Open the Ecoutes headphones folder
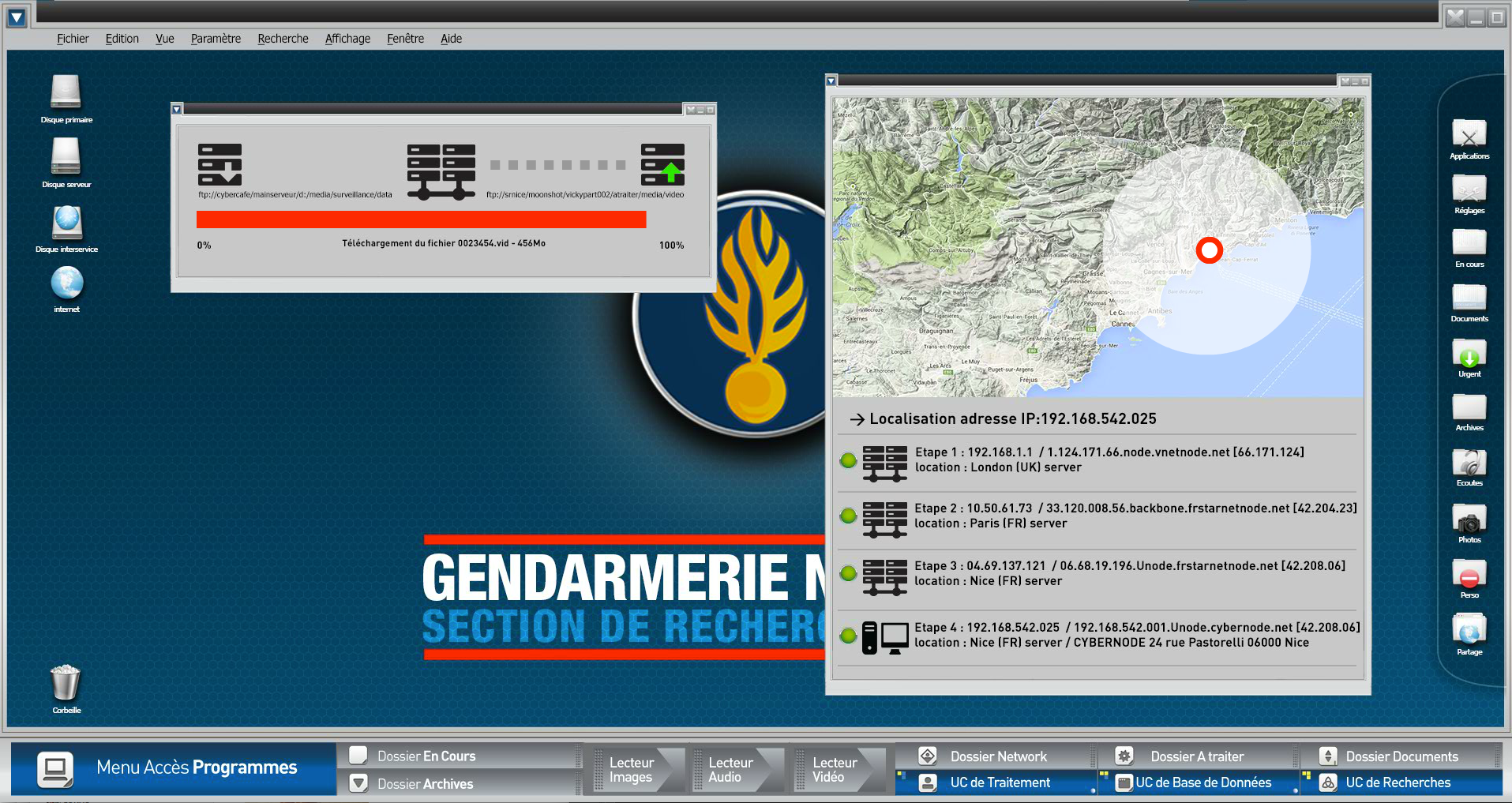This screenshot has width=1512, height=803. [x=1469, y=462]
